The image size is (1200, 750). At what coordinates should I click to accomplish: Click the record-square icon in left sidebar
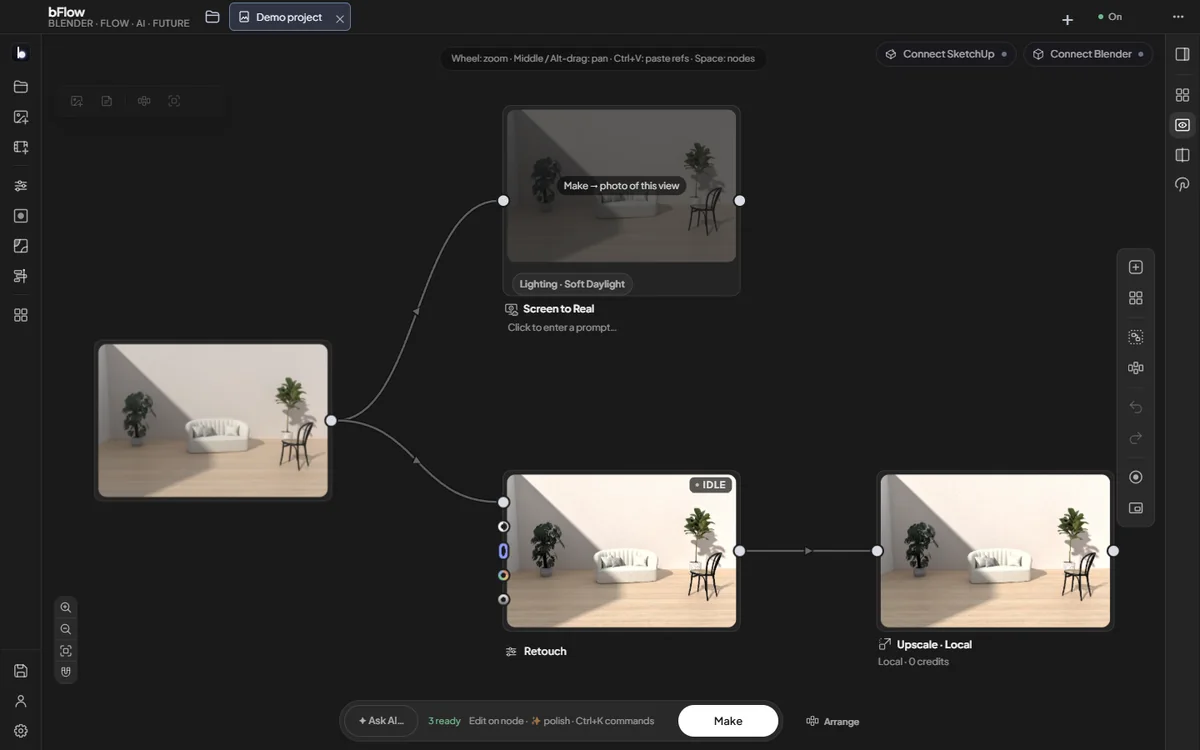click(21, 216)
